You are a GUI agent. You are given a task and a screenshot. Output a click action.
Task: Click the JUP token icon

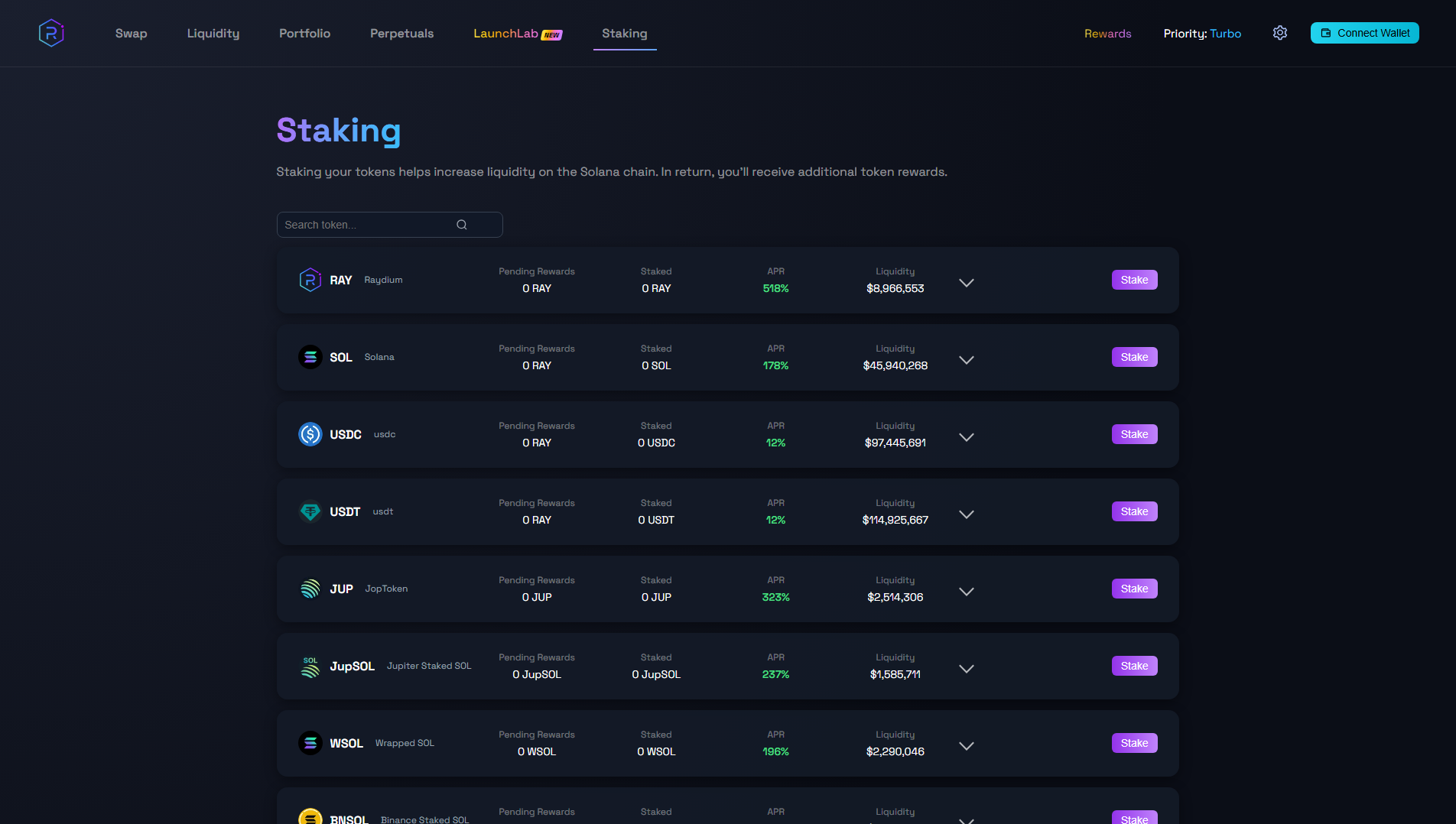[x=310, y=589]
